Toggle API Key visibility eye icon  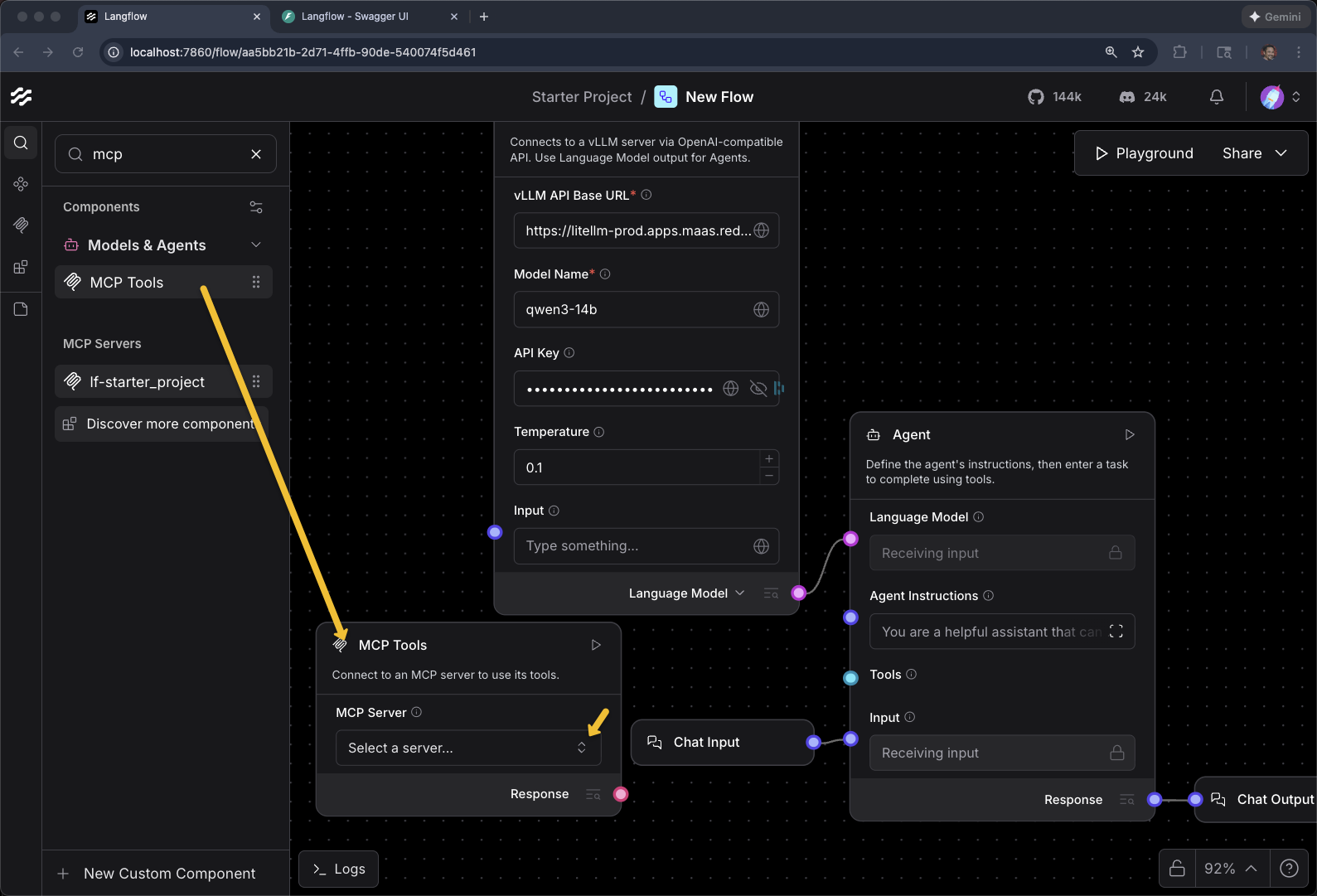(x=758, y=389)
